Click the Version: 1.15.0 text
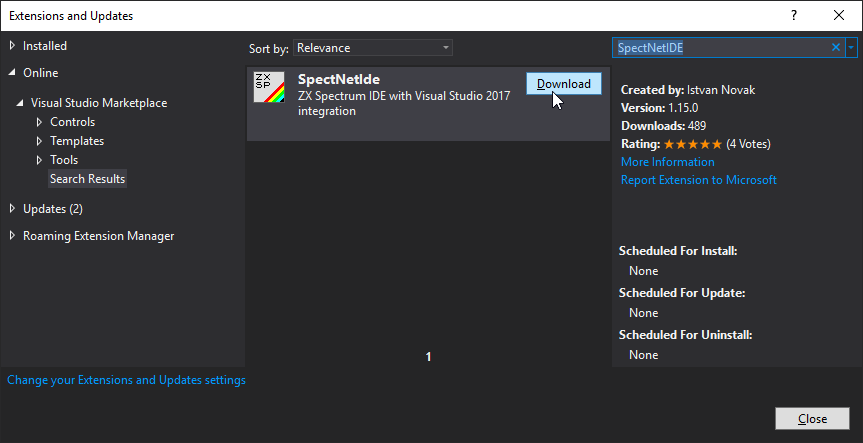 659,108
